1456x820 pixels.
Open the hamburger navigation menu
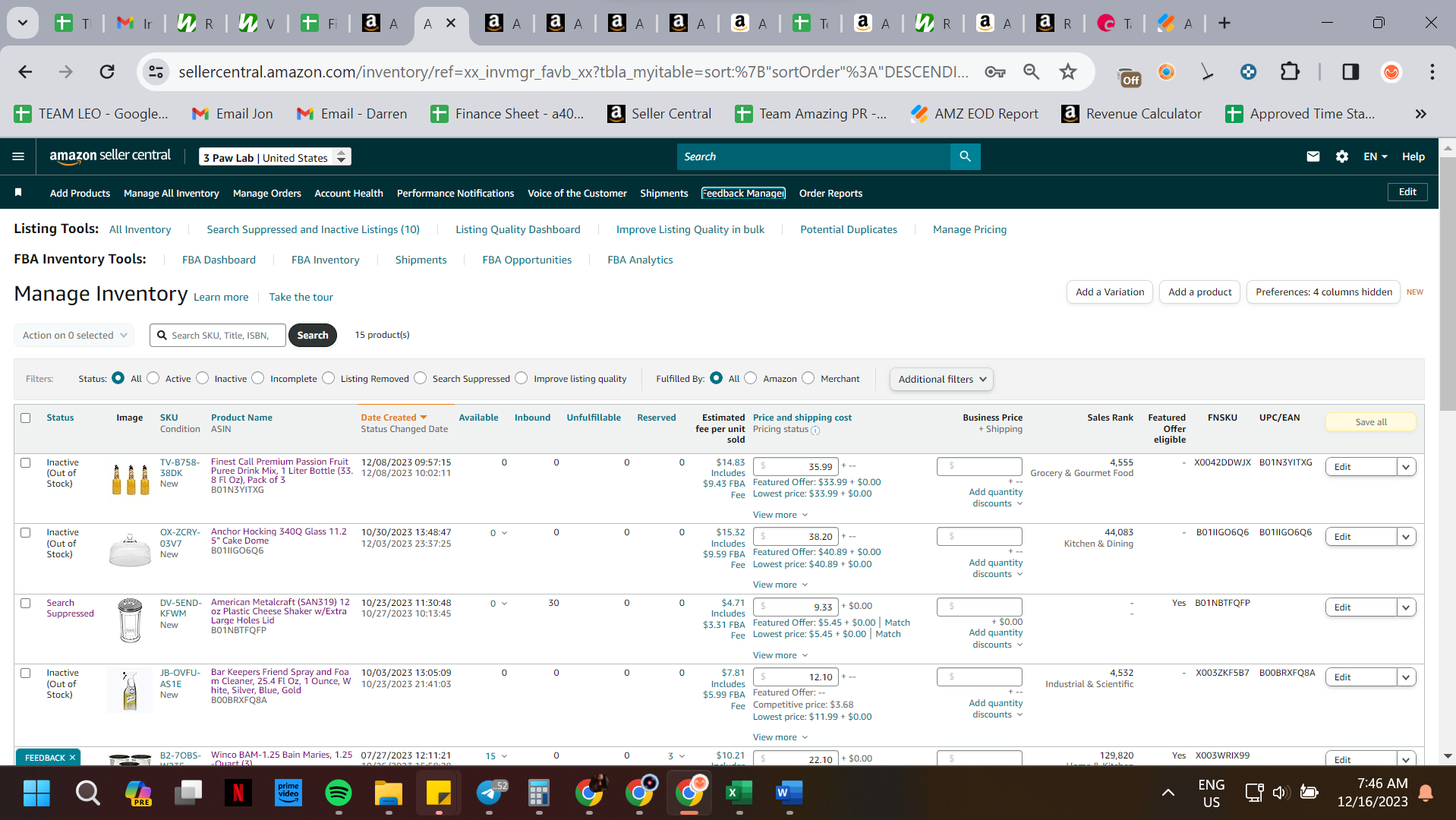[x=18, y=156]
